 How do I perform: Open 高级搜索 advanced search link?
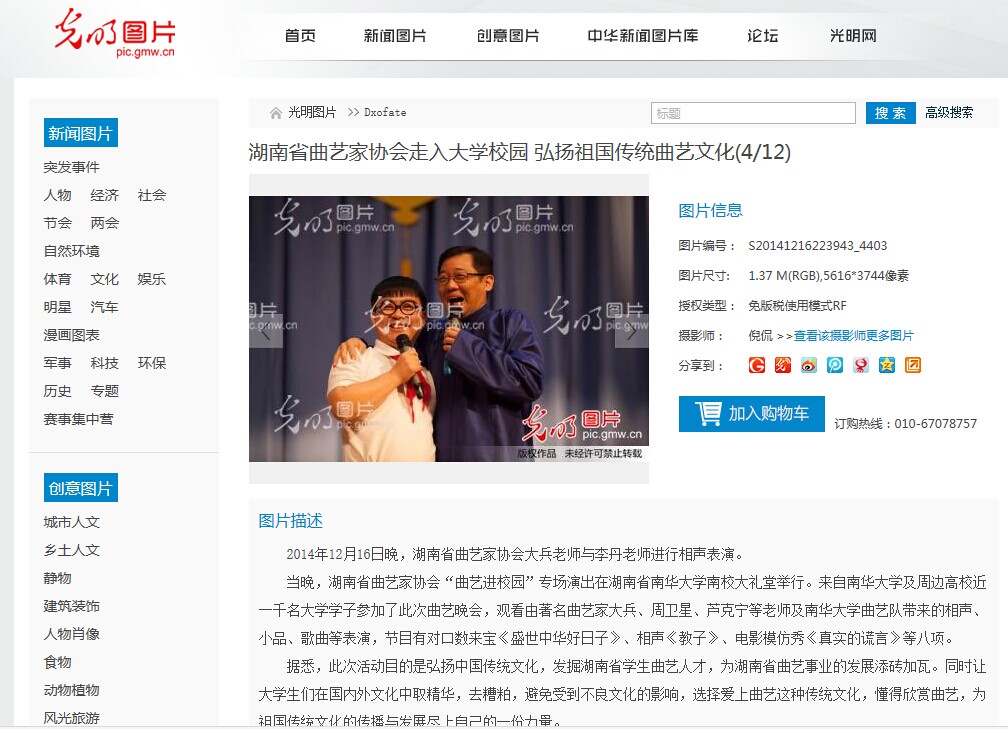[949, 113]
